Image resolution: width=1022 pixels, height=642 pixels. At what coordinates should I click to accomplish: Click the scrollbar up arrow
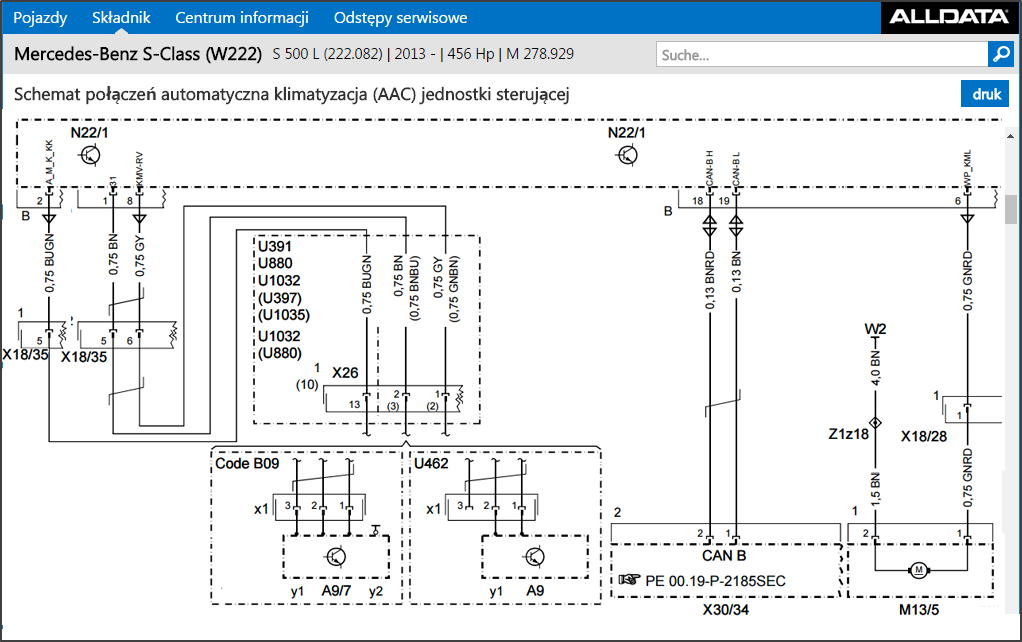pos(1011,136)
